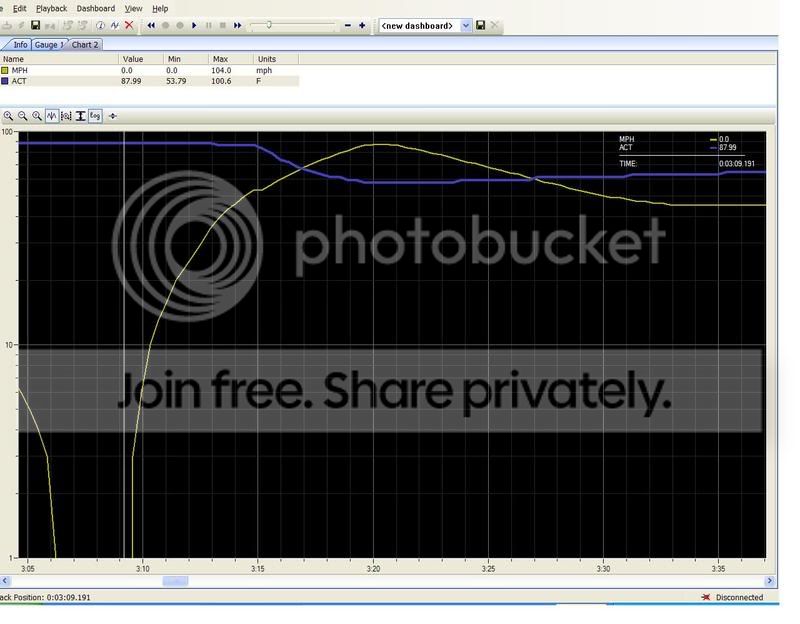Open the Help menu

160,8
